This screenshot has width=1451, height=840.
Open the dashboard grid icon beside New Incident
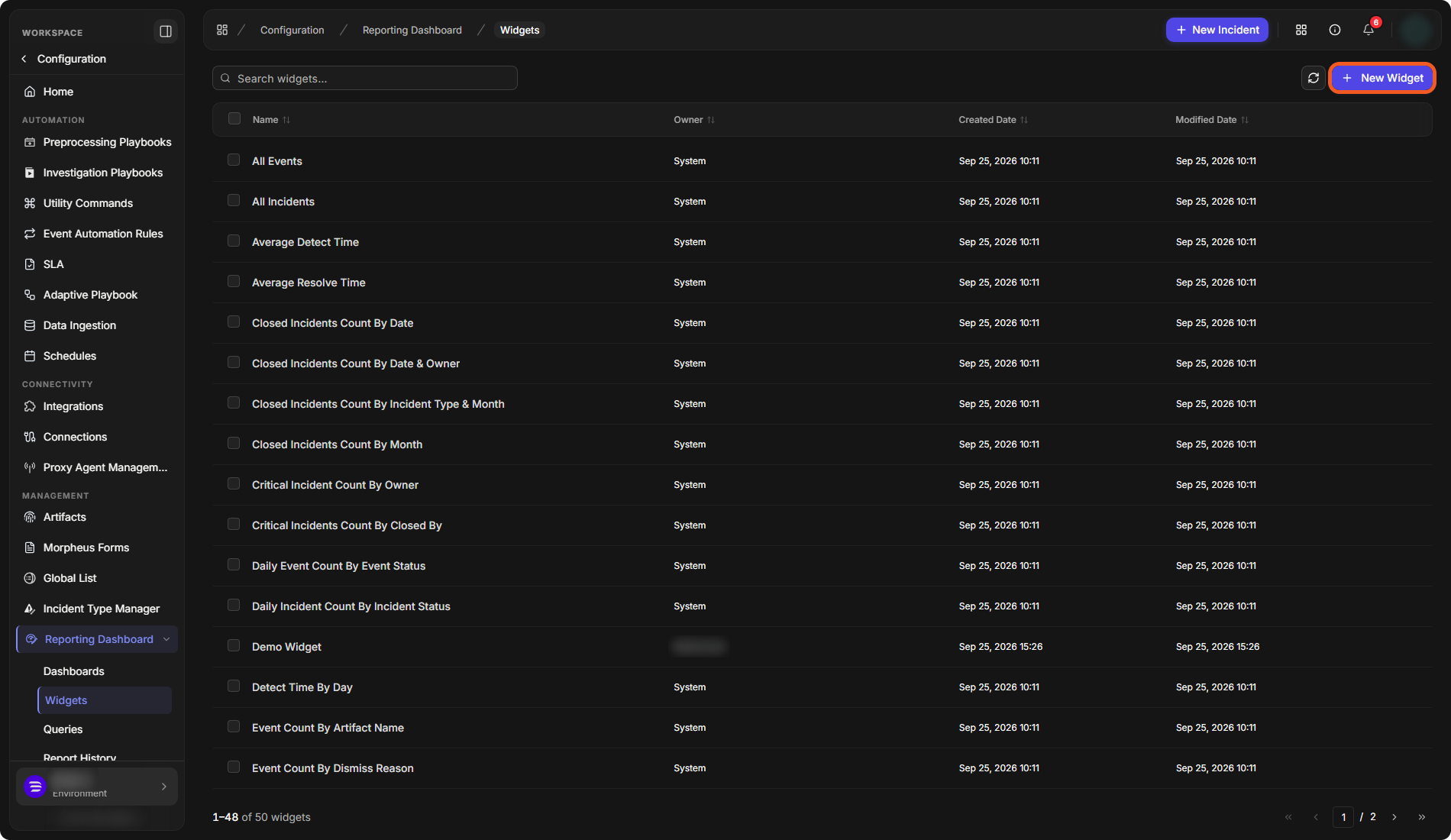[1301, 30]
